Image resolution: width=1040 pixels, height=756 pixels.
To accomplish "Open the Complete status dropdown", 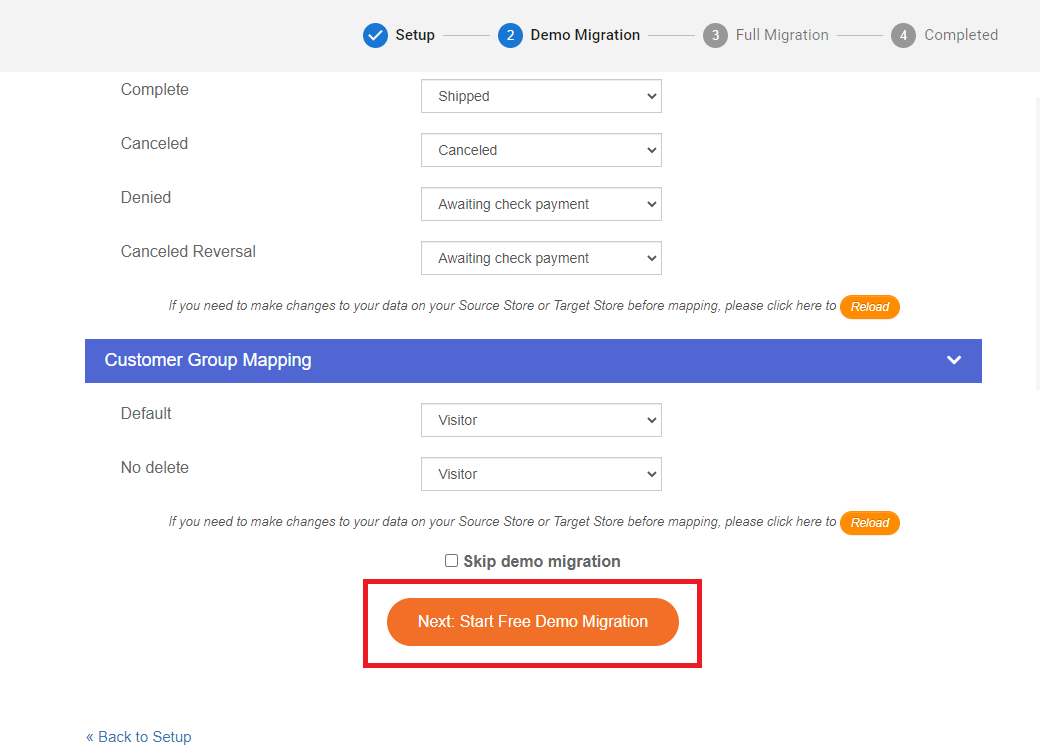I will pyautogui.click(x=541, y=96).
